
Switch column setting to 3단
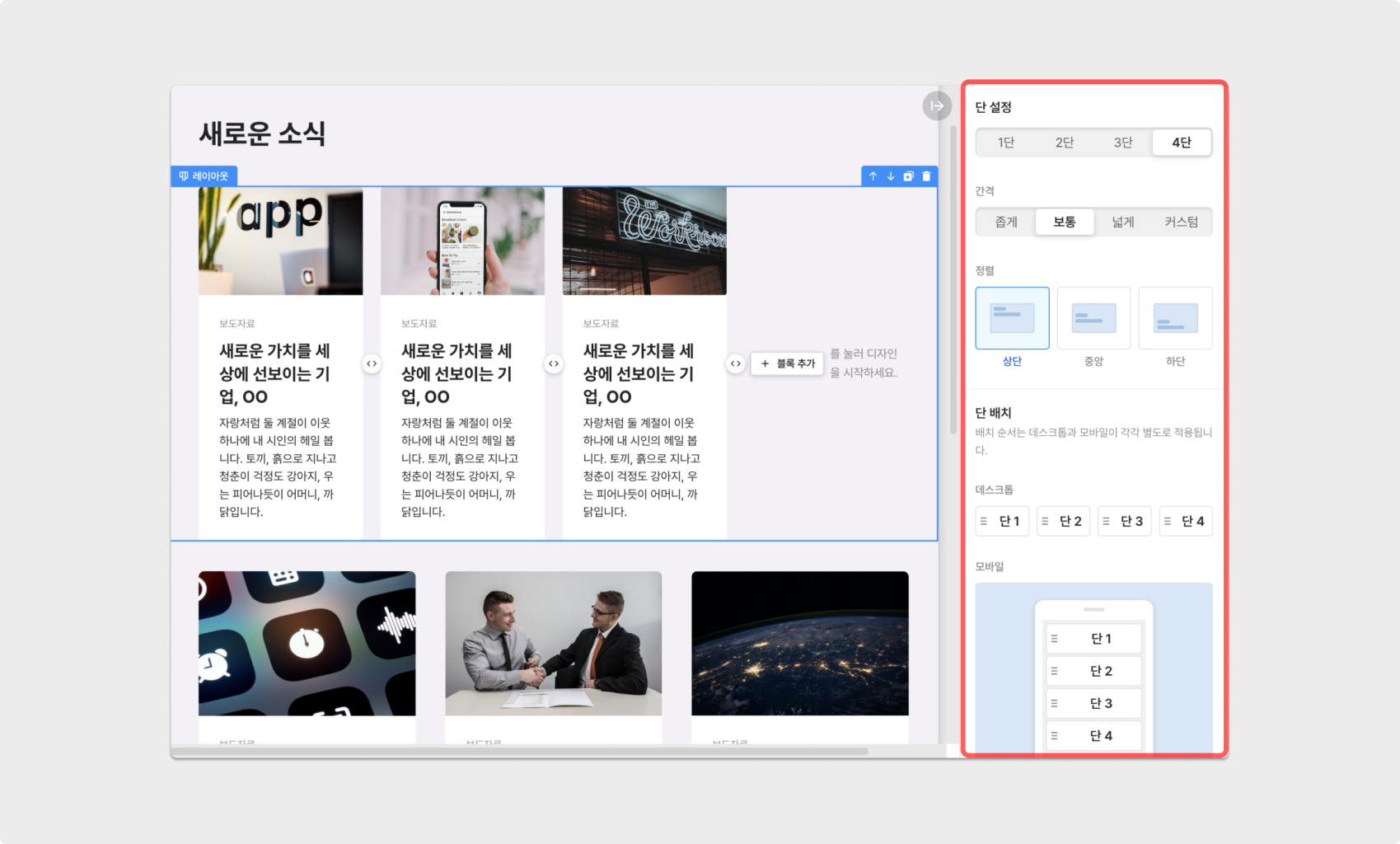click(1123, 143)
